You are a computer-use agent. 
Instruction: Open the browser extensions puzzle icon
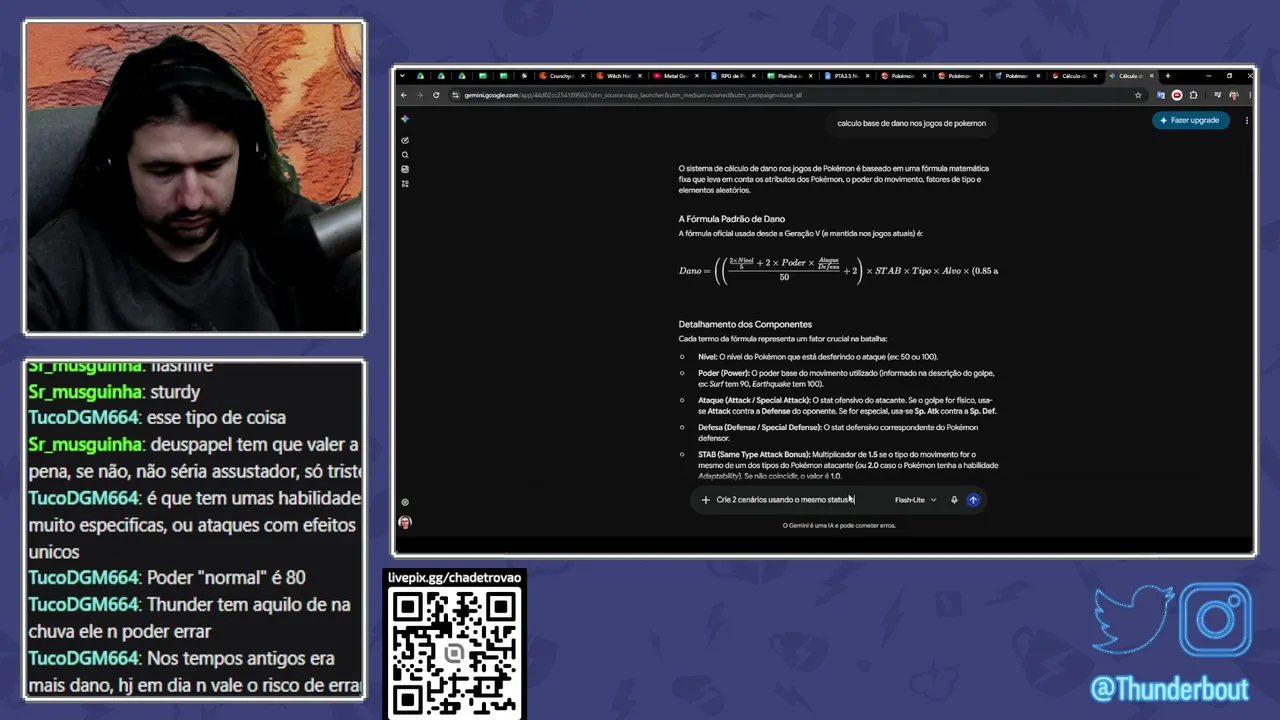click(1193, 95)
